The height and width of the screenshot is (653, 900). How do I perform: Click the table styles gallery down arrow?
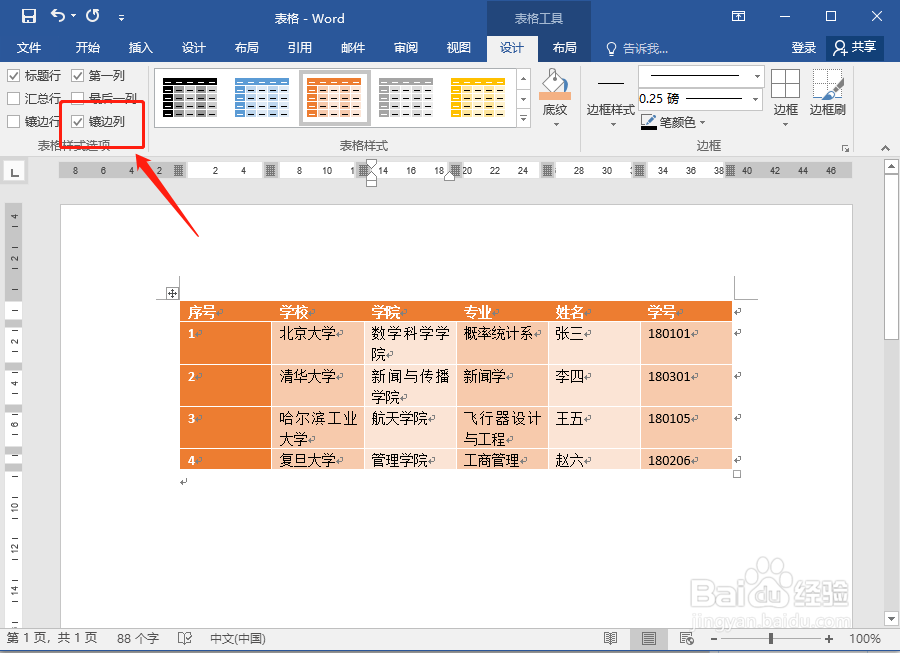523,99
